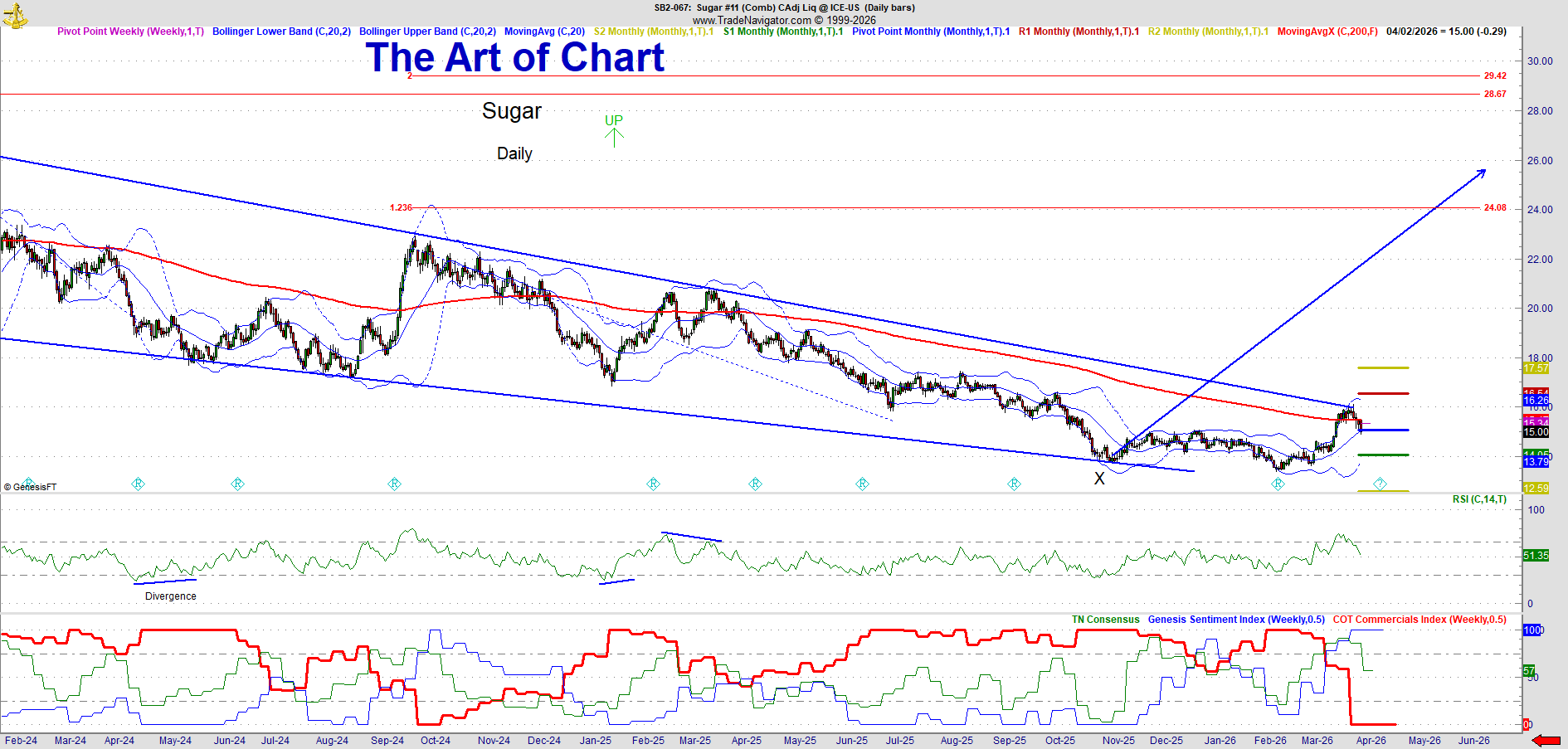Image resolution: width=1568 pixels, height=749 pixels.
Task: Click the 1.236 Fibonacci level label
Action: coord(401,207)
